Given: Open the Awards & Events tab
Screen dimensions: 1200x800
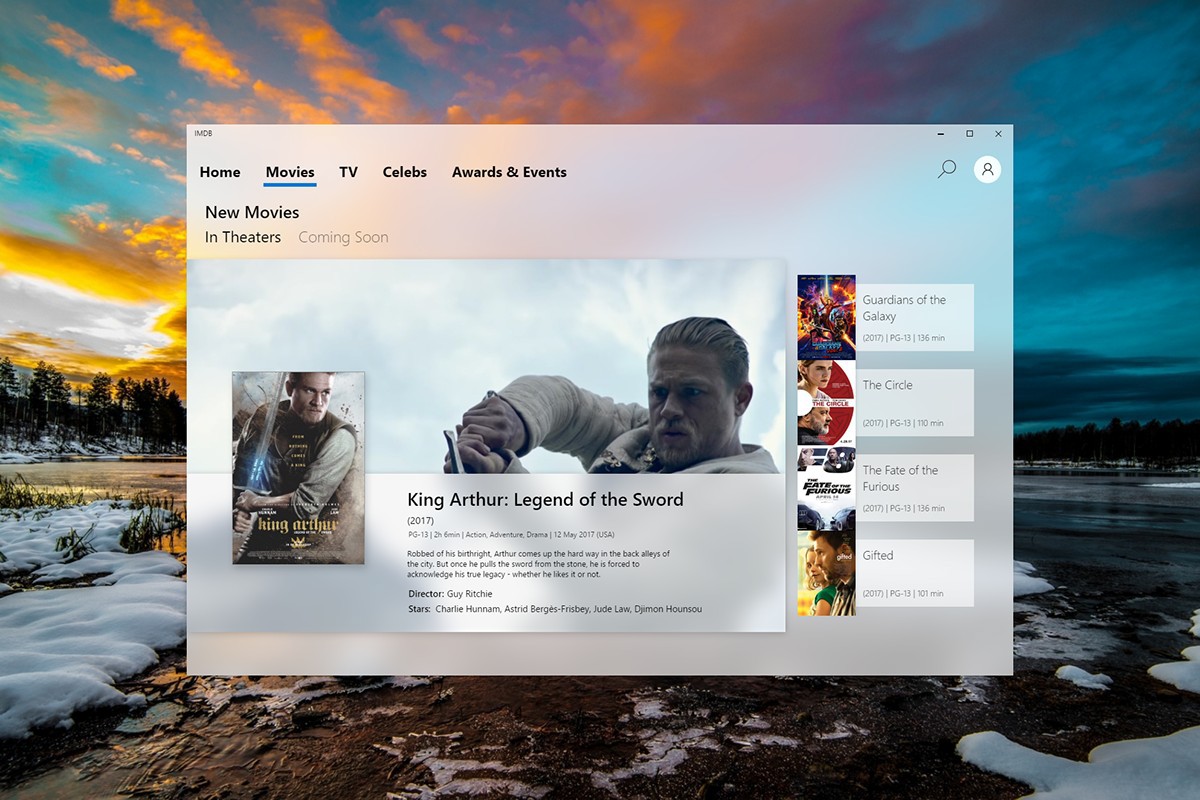Looking at the screenshot, I should pyautogui.click(x=509, y=172).
